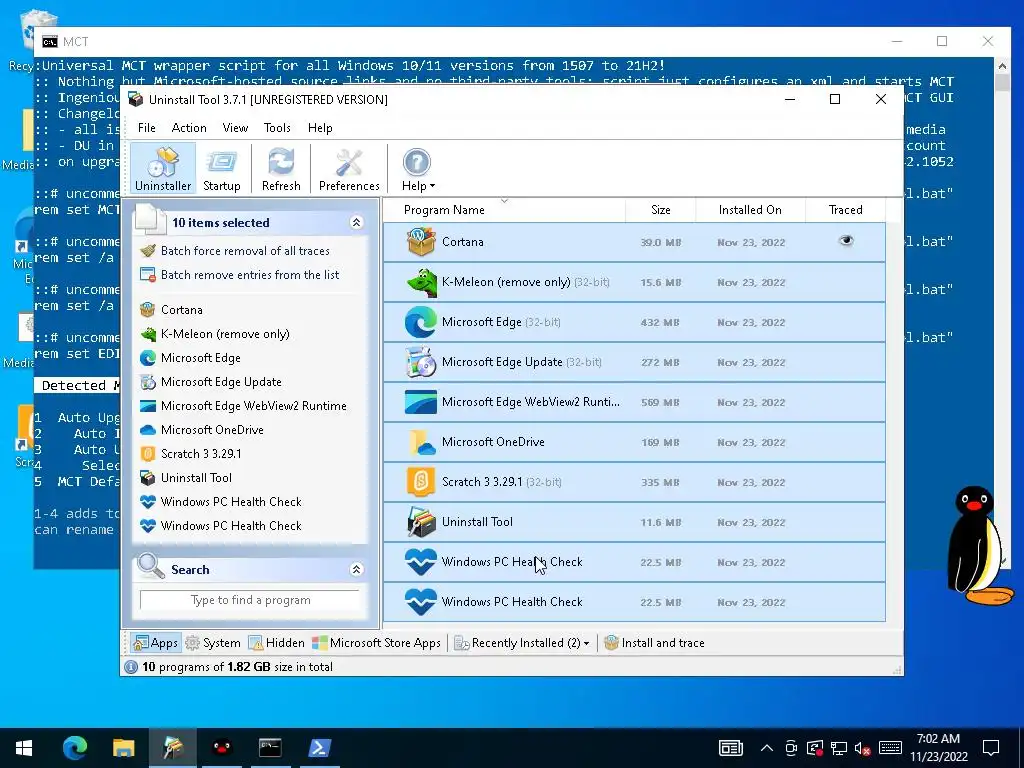Switch to the System tab

click(x=213, y=643)
